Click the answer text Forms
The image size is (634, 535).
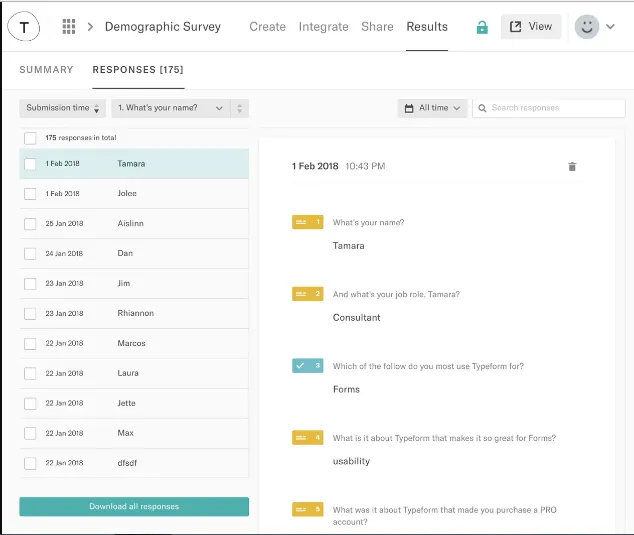click(346, 389)
